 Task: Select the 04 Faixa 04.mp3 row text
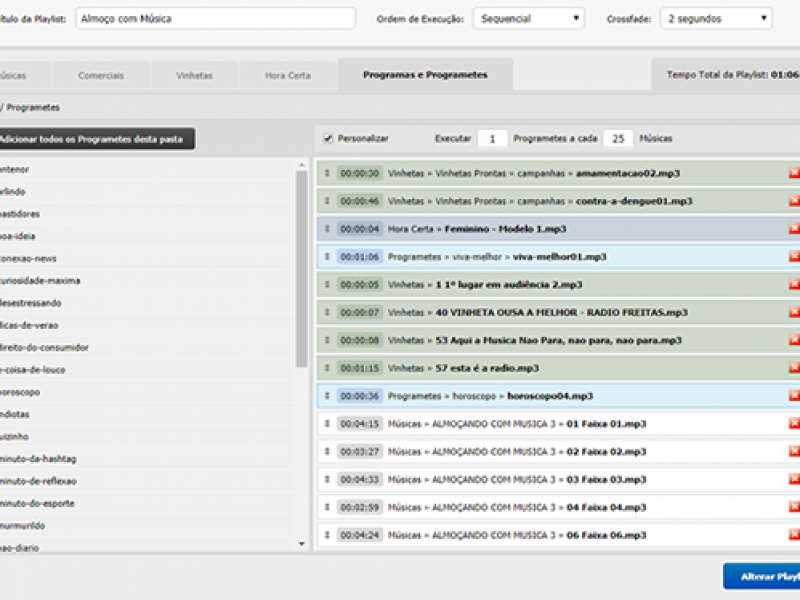(x=517, y=508)
